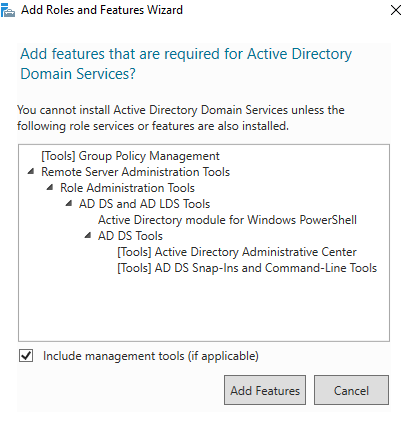Select the AD DS Tools label

pos(130,236)
